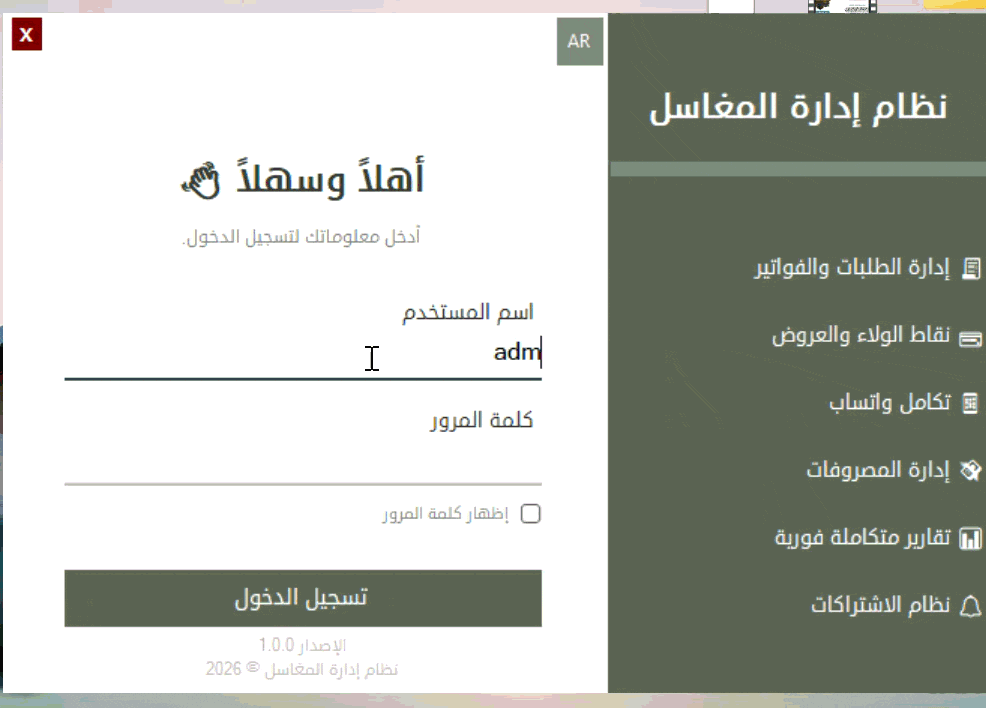
Task: Enable the 'إظهار كلمة المرور' checkbox
Action: (530, 514)
